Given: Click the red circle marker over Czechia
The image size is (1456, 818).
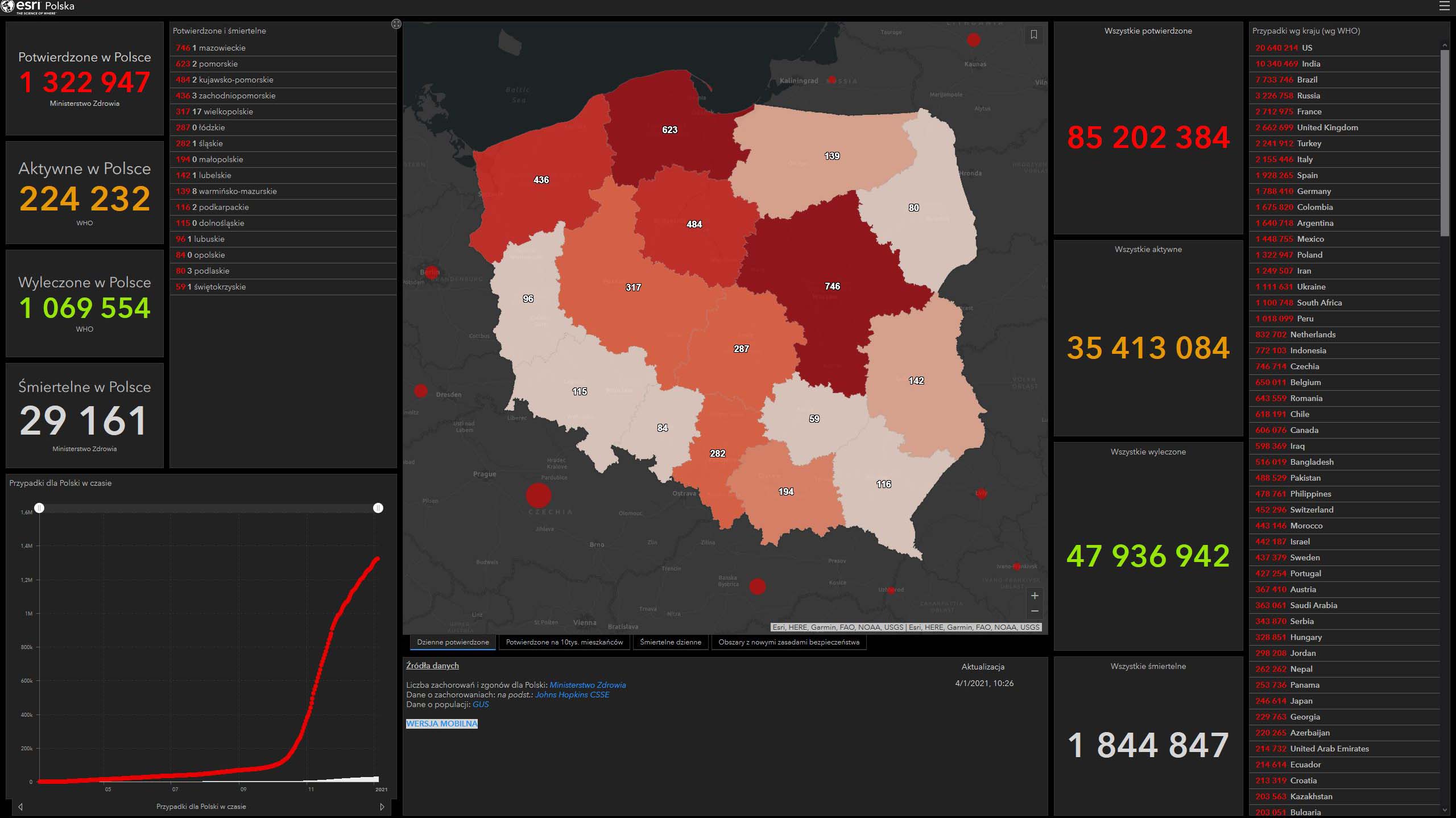Looking at the screenshot, I should 538,495.
